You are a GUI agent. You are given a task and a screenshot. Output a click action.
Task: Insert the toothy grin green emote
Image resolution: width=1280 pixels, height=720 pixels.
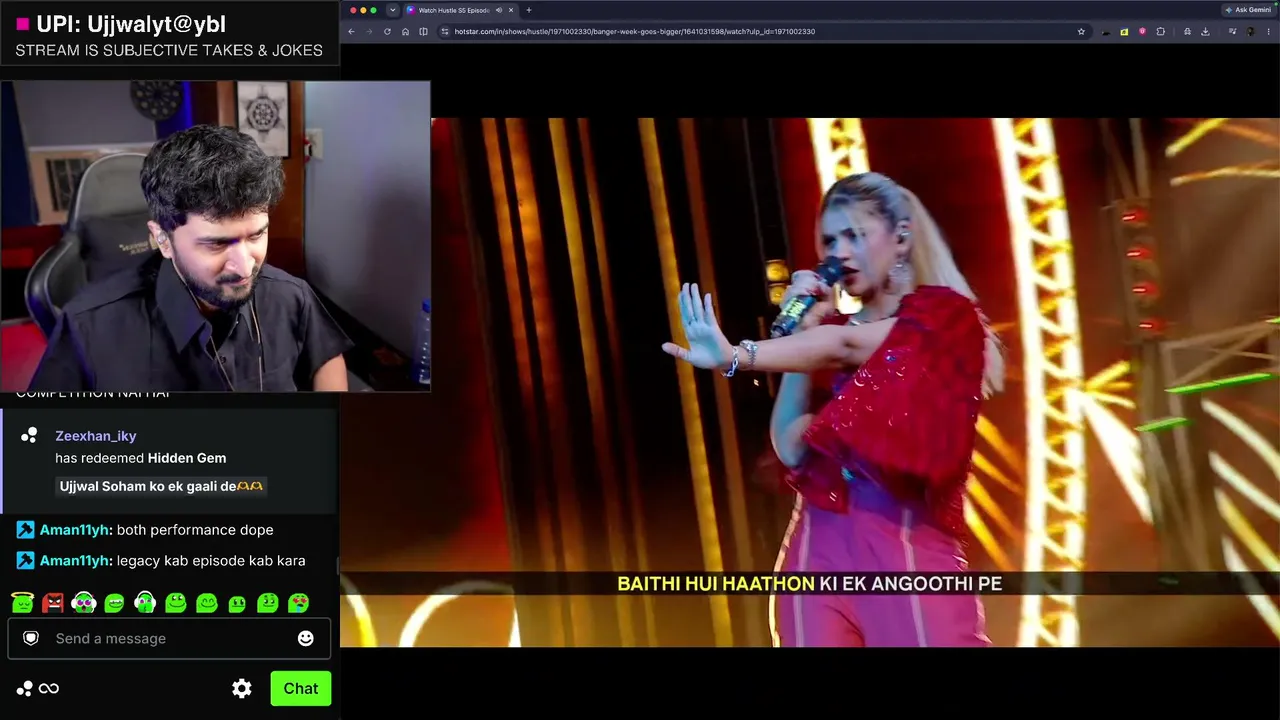click(115, 602)
